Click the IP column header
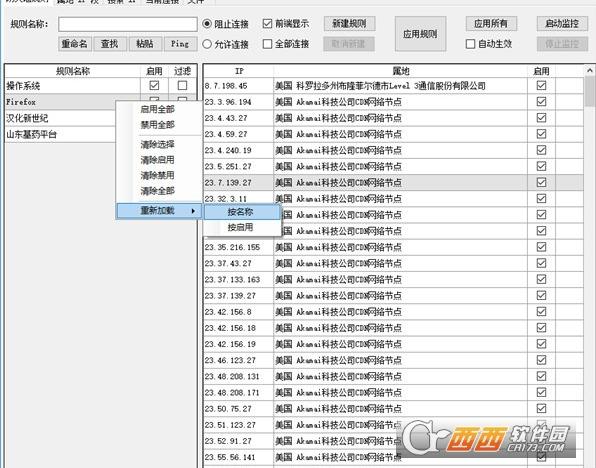 coord(239,71)
